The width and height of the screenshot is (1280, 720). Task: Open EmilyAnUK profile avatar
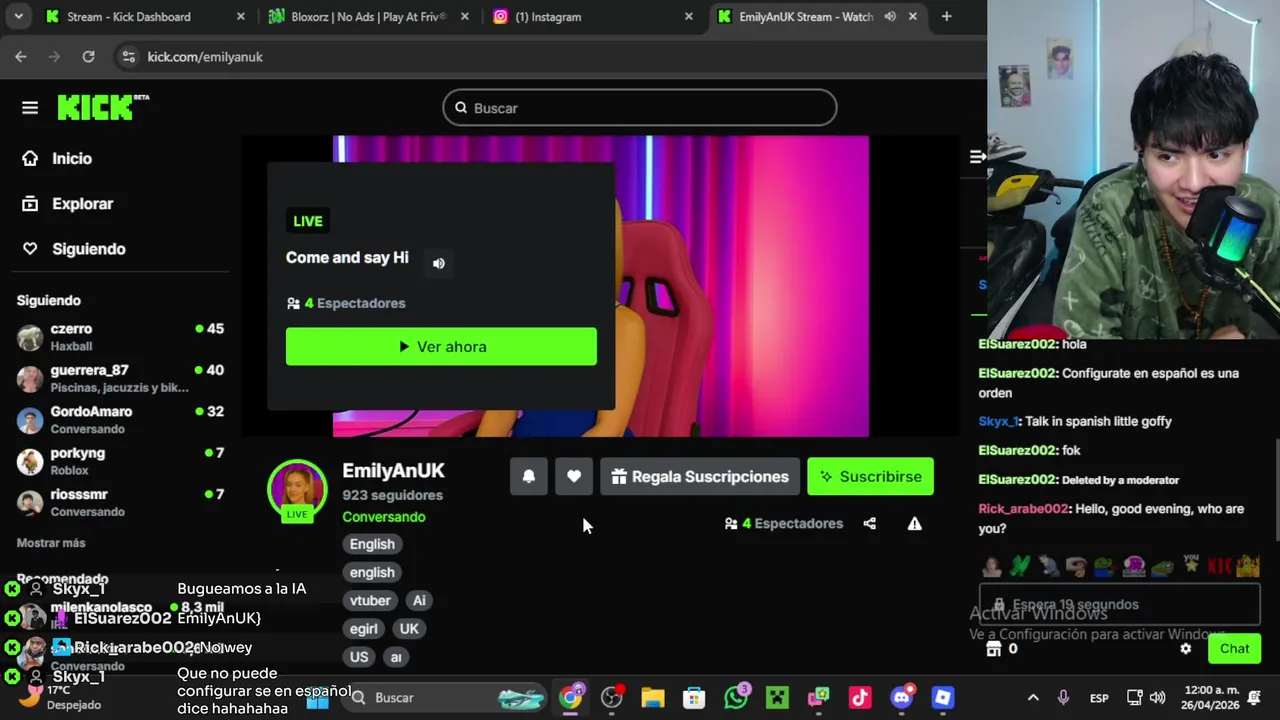(297, 489)
